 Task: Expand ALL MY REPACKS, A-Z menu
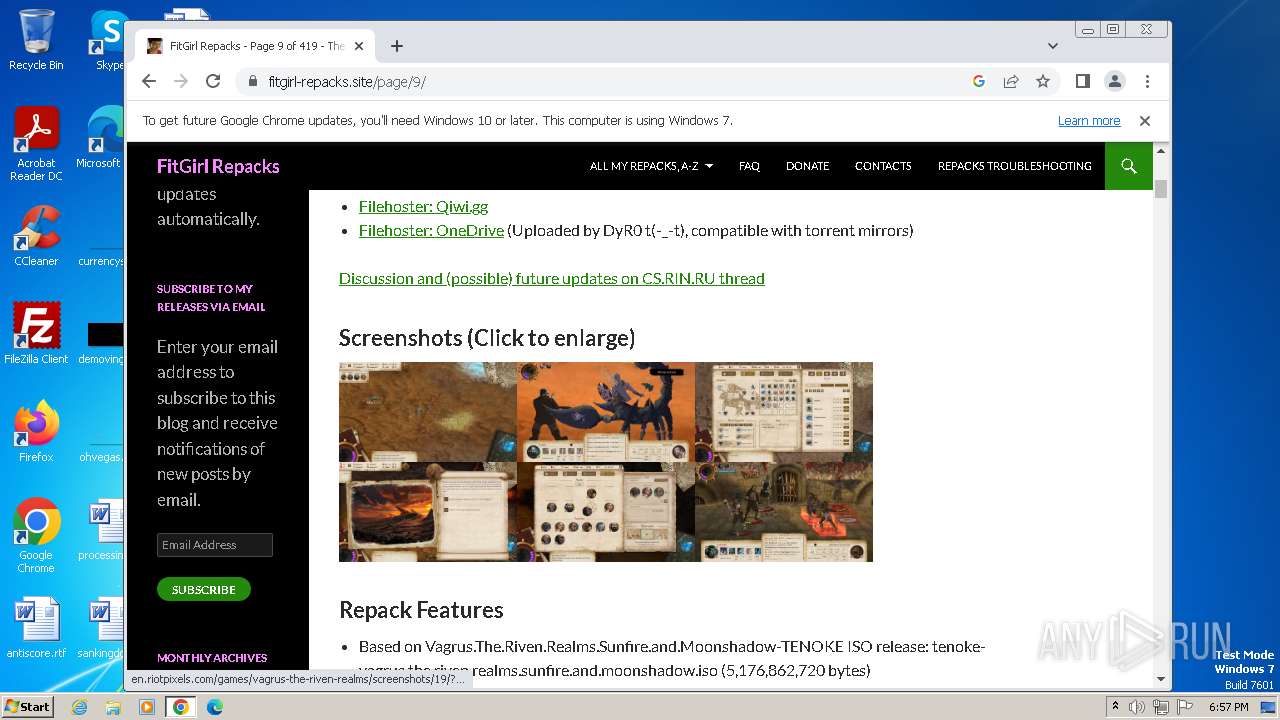point(651,166)
